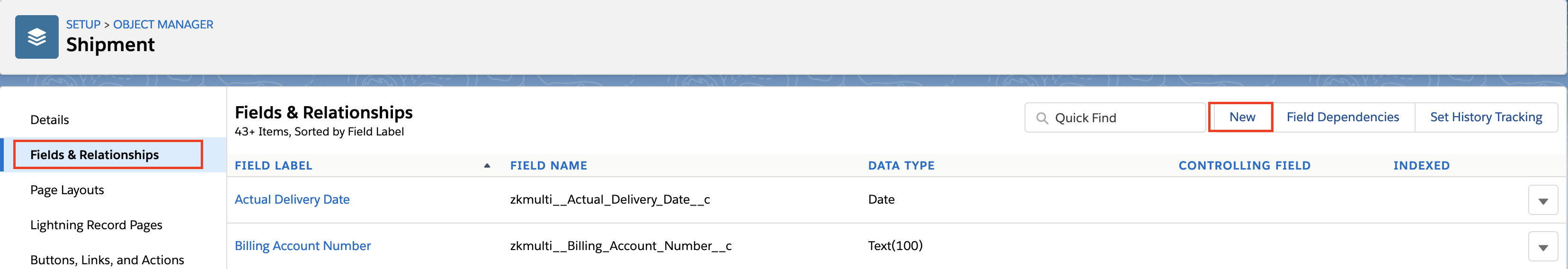Open the Actual Delivery Date row action menu
Screen dimensions: 1568x269
1542,200
